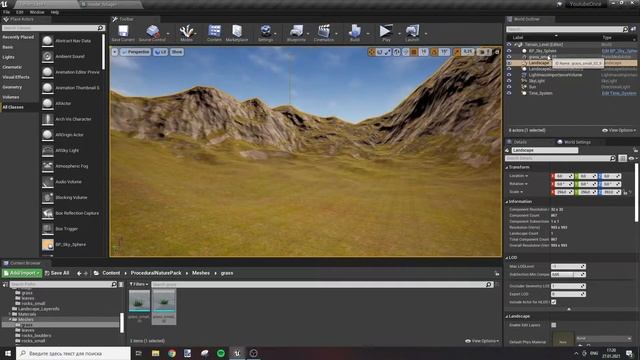Enable the Edit Layers checkbox
Viewport: 640px width, 360px height.
click(553, 325)
